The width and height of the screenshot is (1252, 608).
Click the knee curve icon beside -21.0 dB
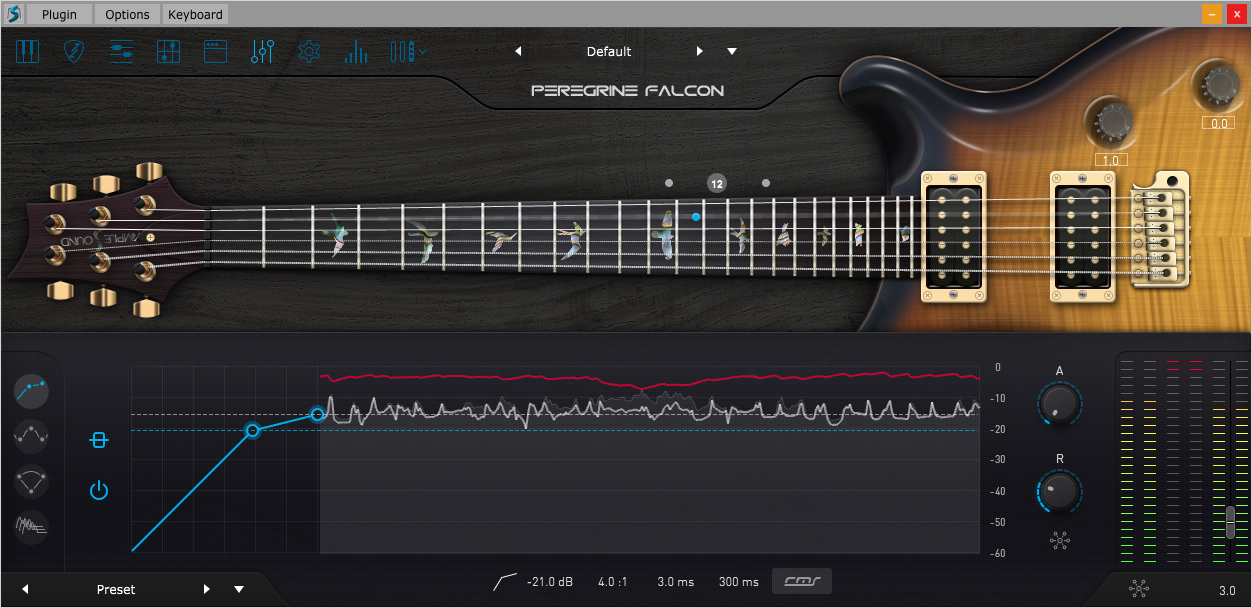pyautogui.click(x=506, y=581)
